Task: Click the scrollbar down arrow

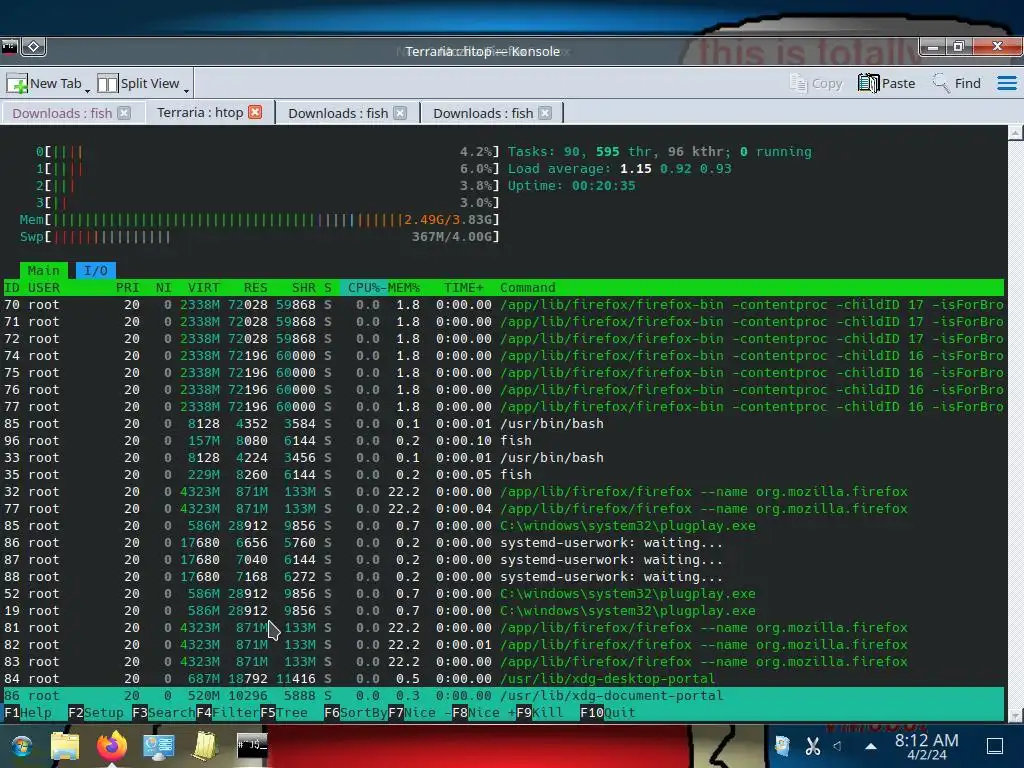Action: pos(1015,714)
